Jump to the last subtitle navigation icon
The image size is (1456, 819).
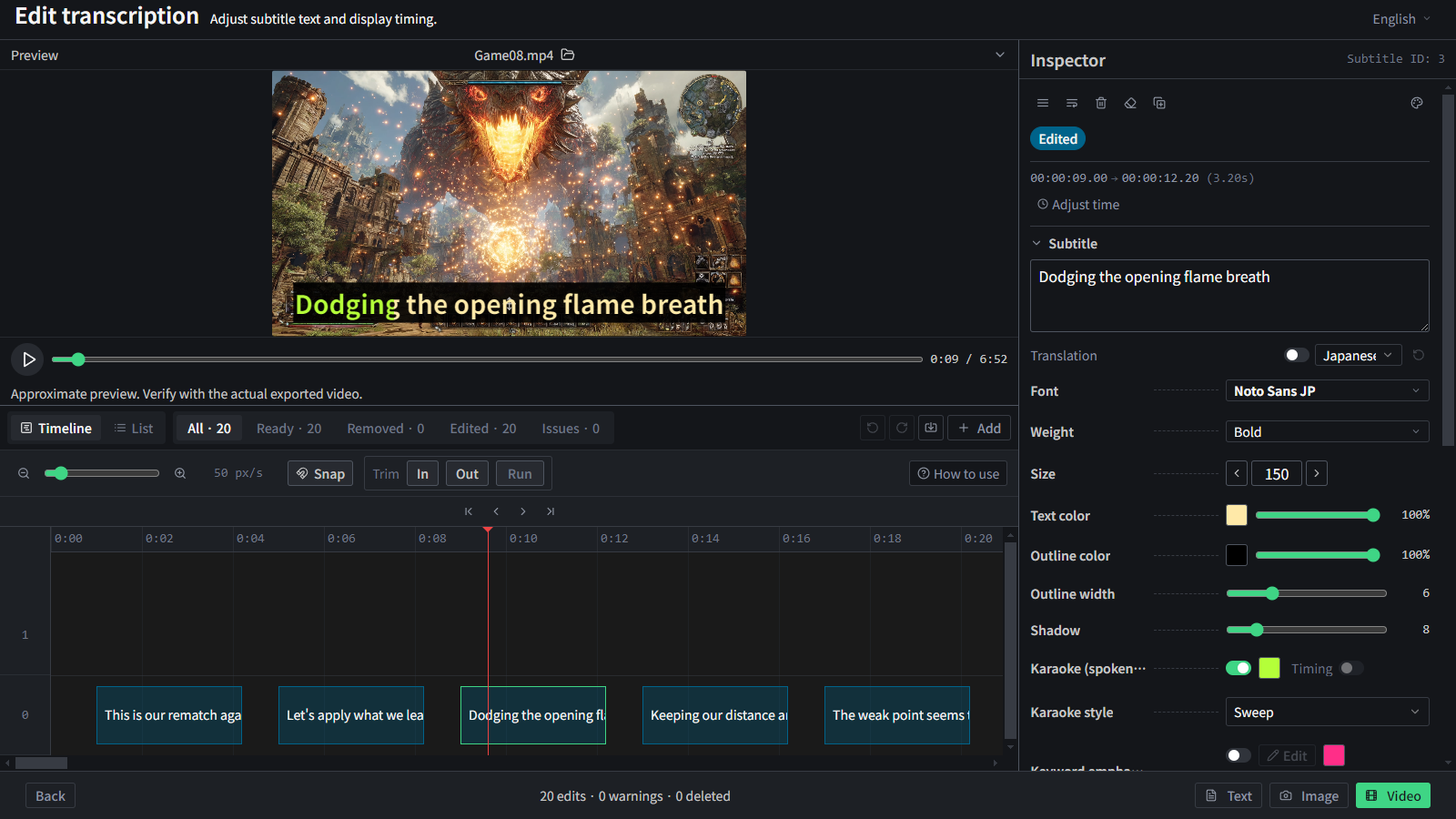tap(551, 511)
